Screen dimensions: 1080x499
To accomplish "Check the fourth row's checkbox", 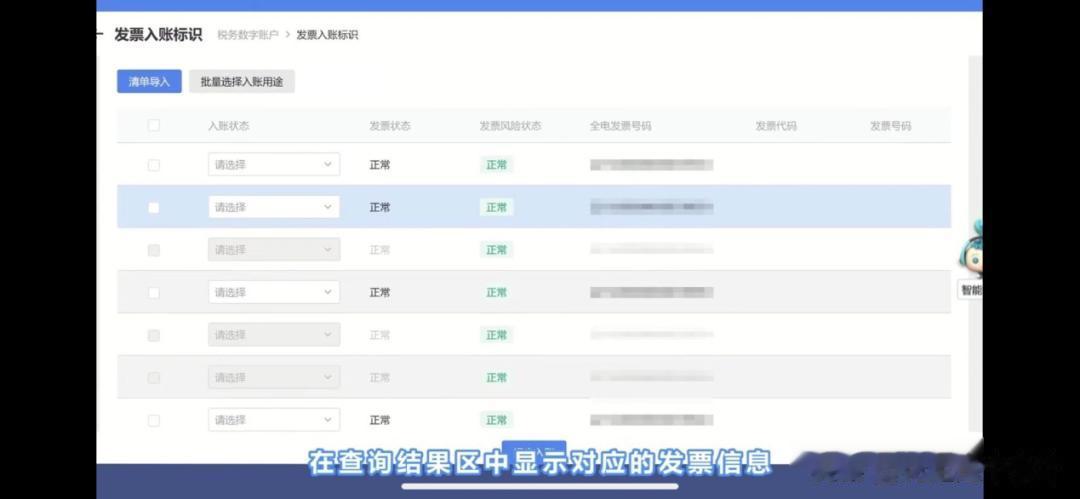I will [x=154, y=293].
